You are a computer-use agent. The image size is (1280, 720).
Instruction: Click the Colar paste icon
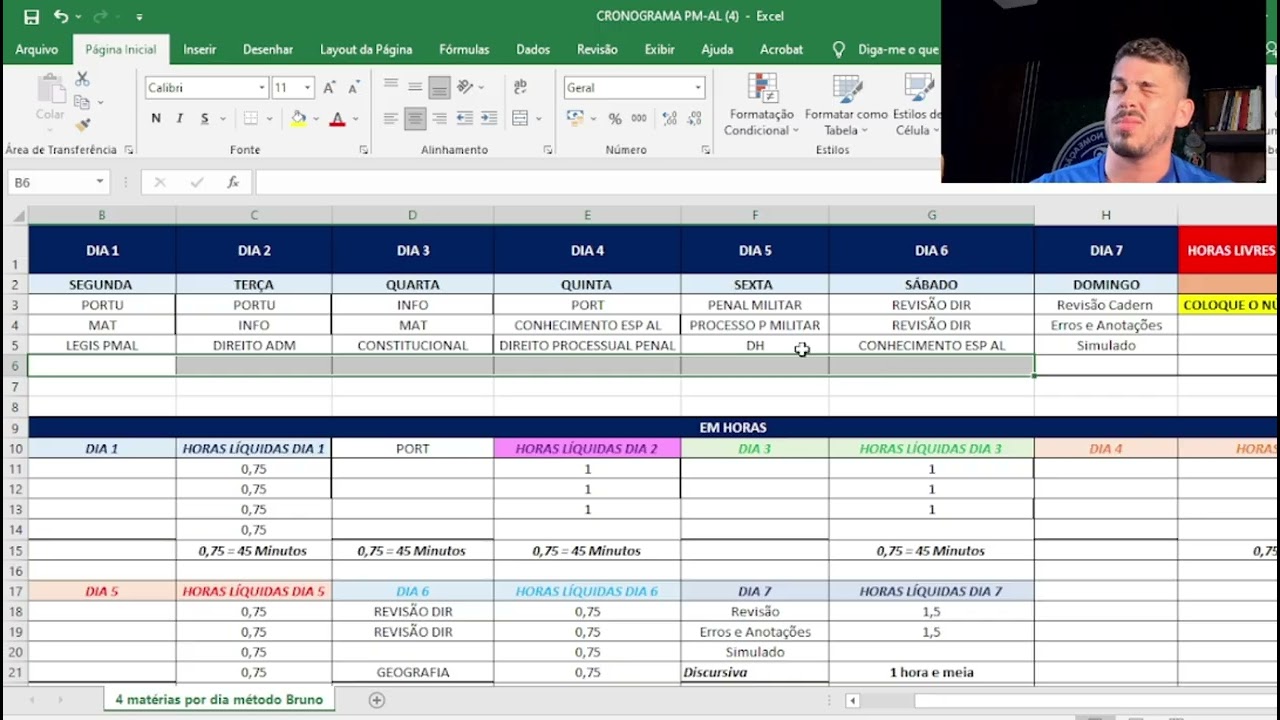click(x=50, y=98)
